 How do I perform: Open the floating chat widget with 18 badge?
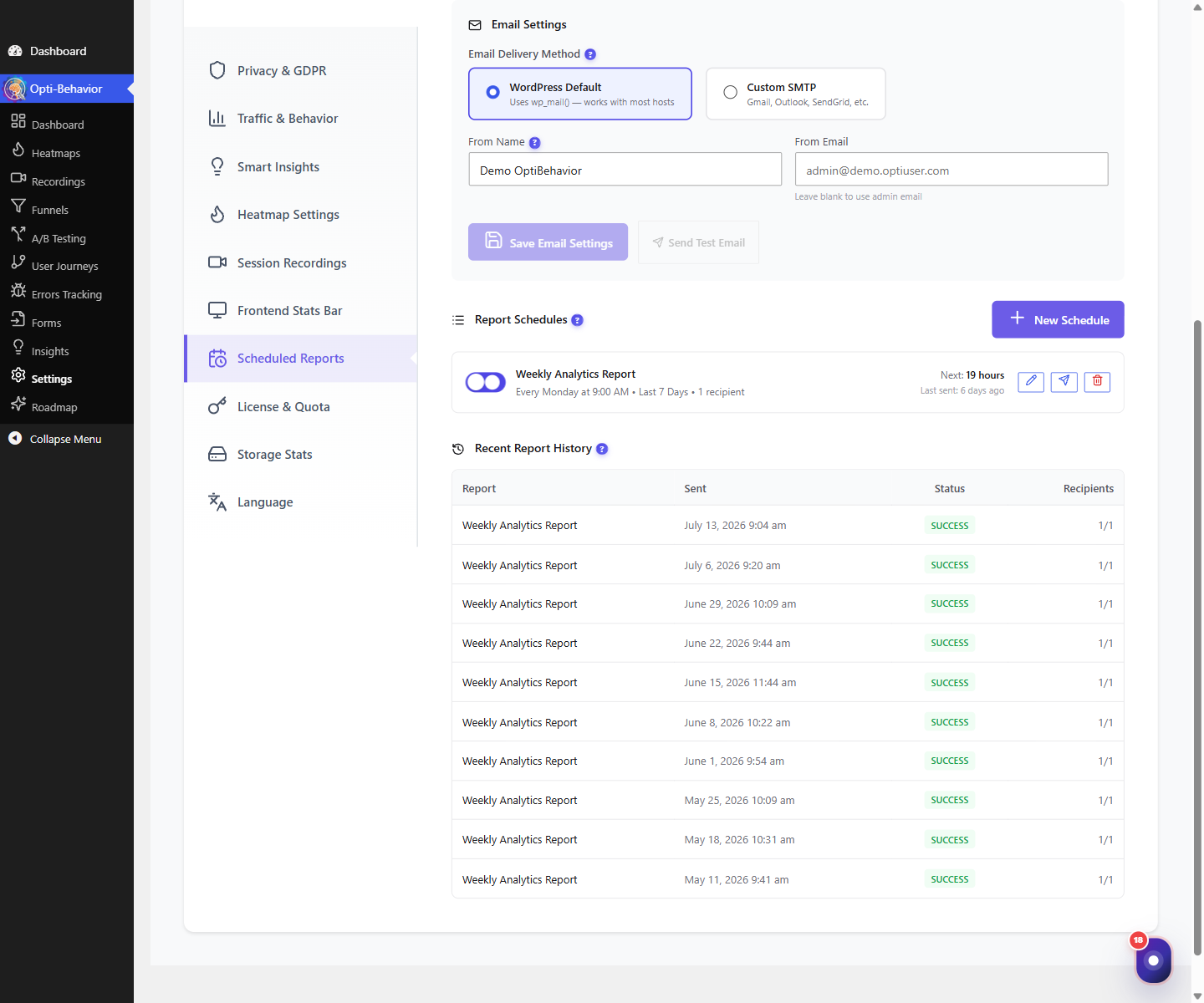coord(1153,960)
